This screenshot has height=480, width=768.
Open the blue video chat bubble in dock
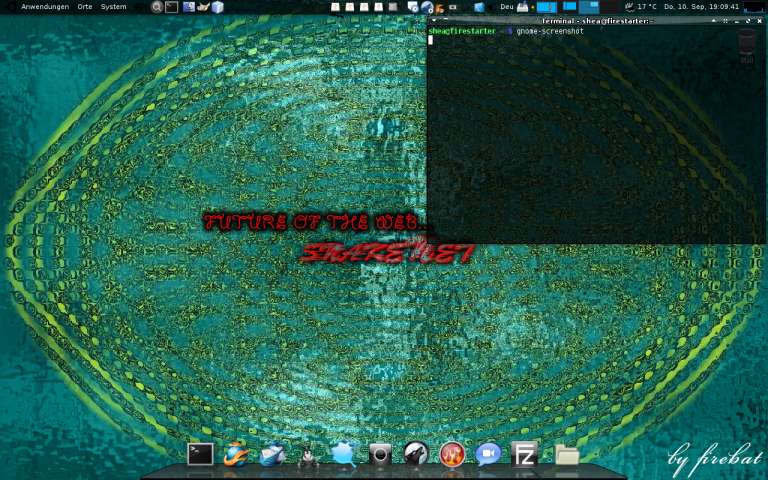[488, 454]
